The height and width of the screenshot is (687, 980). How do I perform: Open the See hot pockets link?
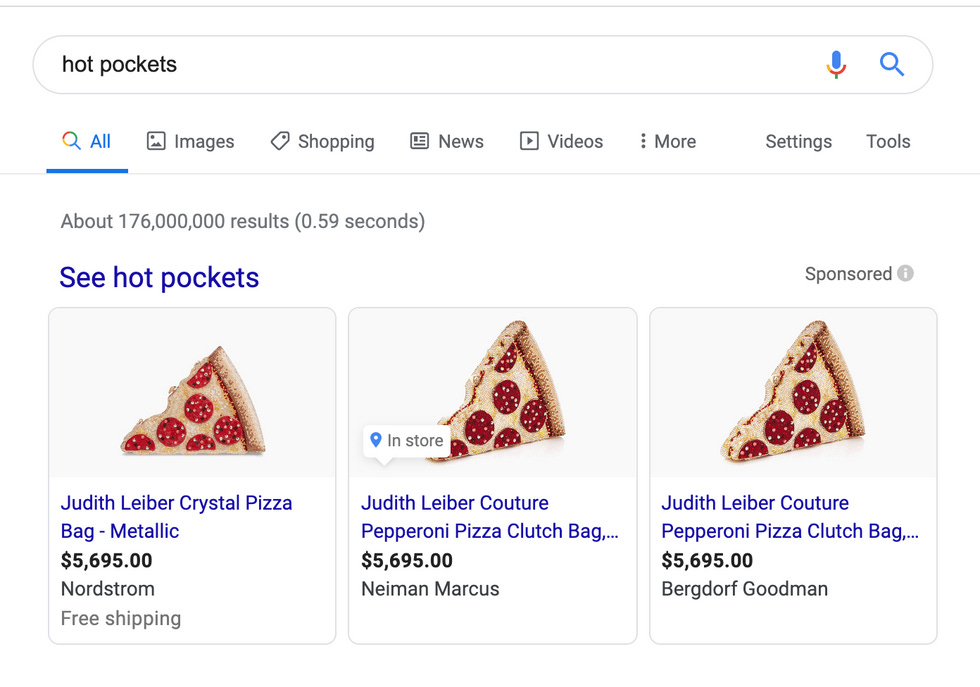point(159,278)
